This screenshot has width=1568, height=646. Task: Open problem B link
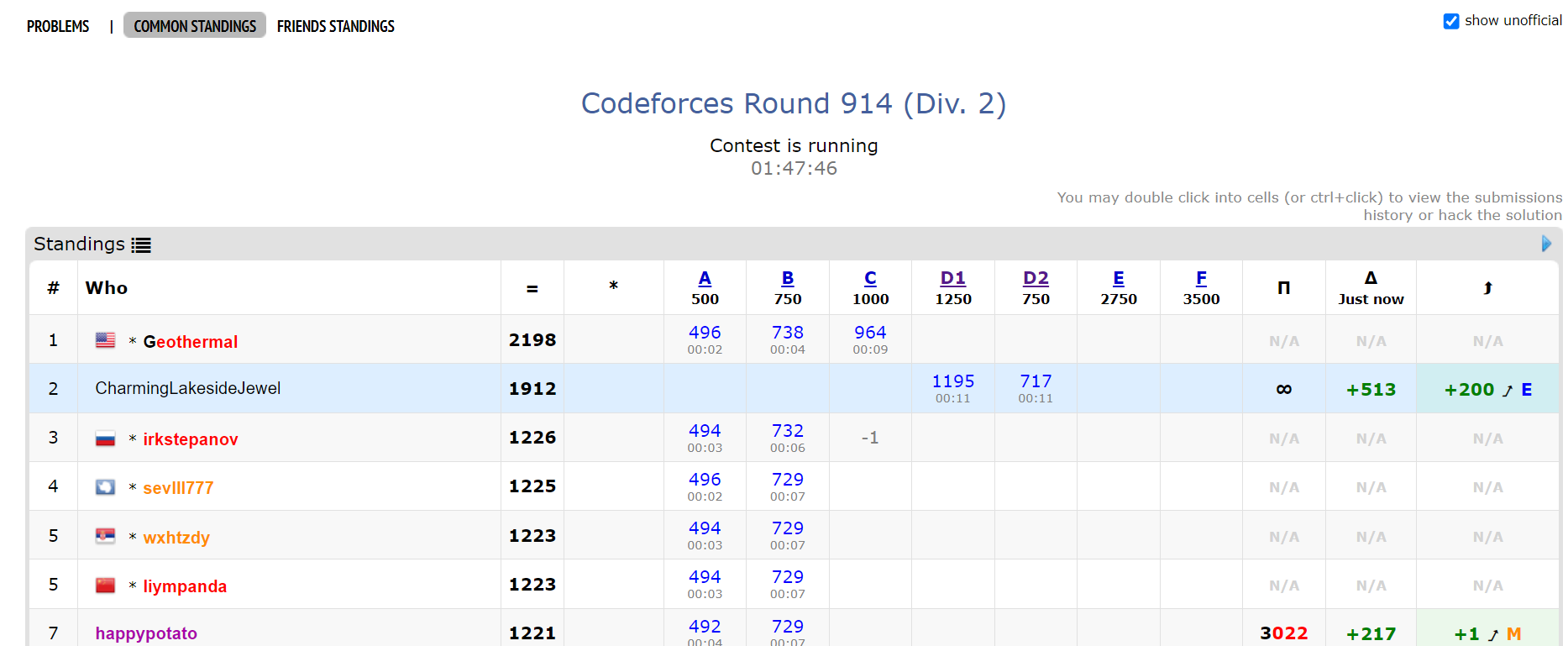click(x=788, y=278)
